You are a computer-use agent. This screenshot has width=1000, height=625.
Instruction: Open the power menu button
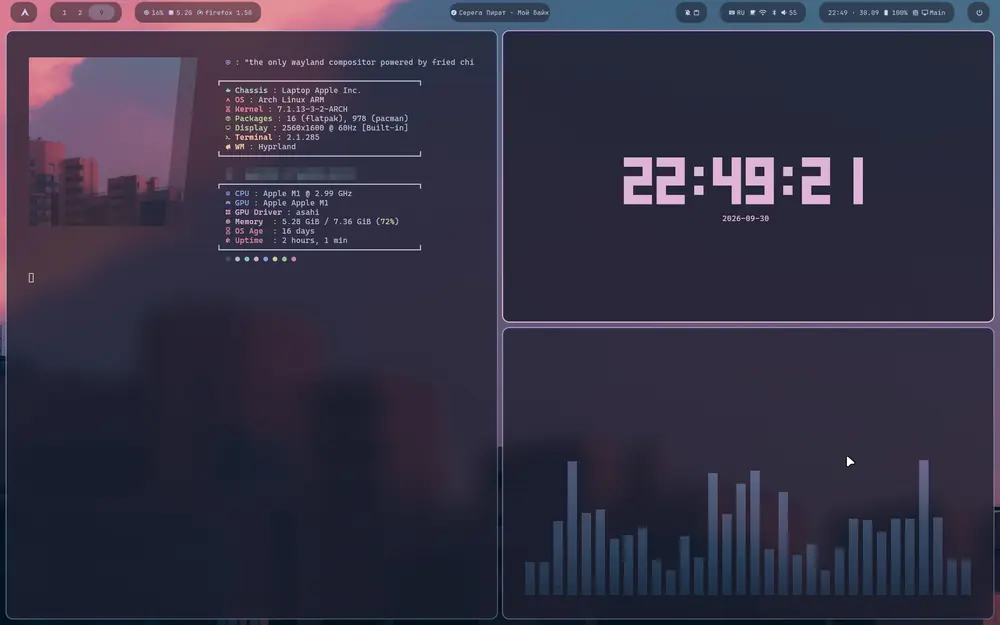point(979,13)
